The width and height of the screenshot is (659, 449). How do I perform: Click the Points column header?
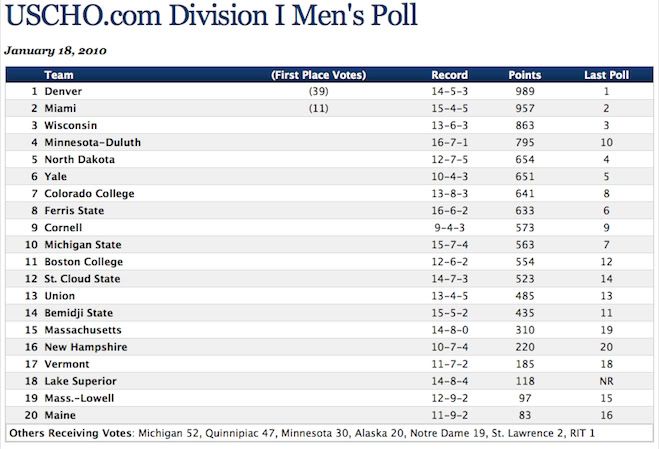pos(525,75)
